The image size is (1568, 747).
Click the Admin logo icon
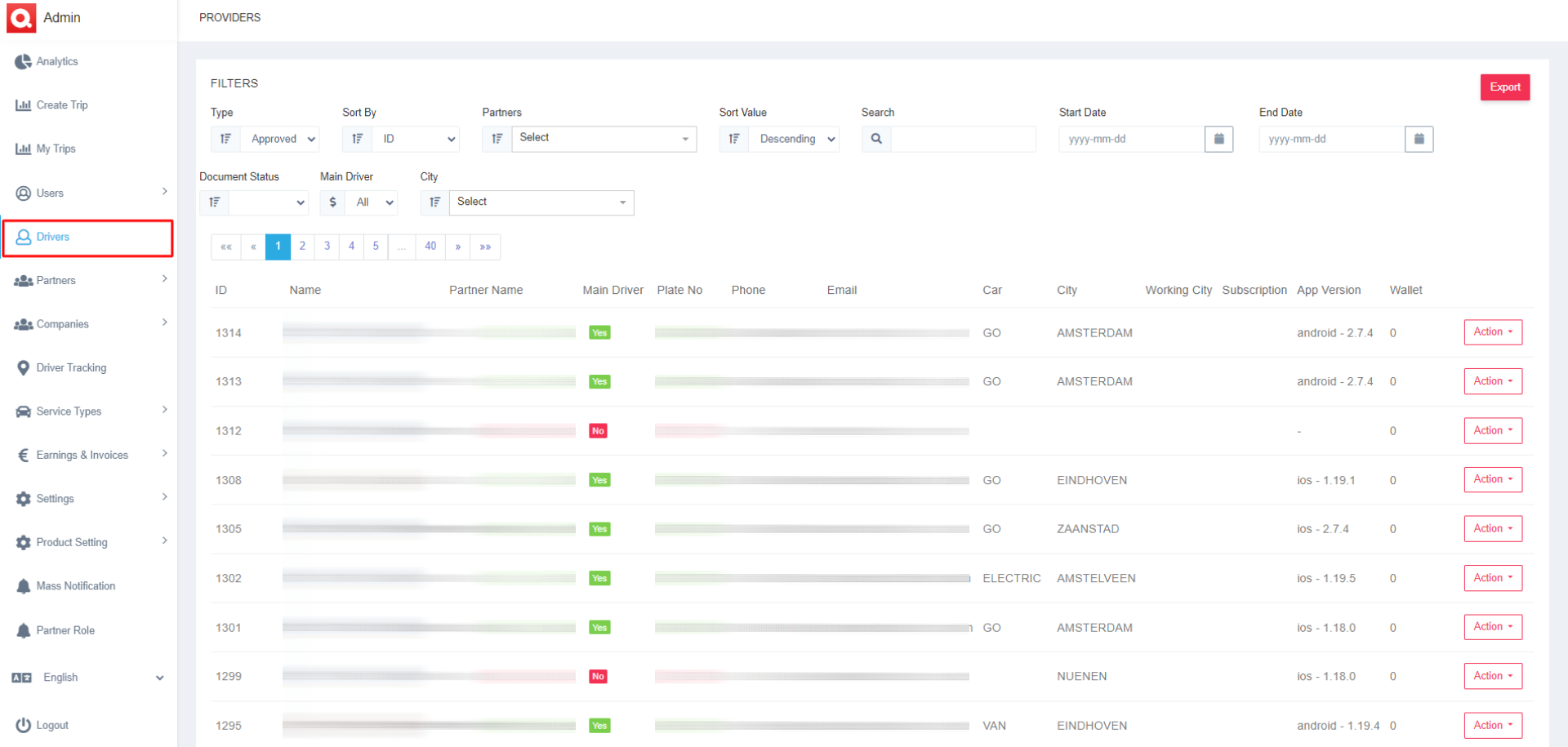coord(21,17)
